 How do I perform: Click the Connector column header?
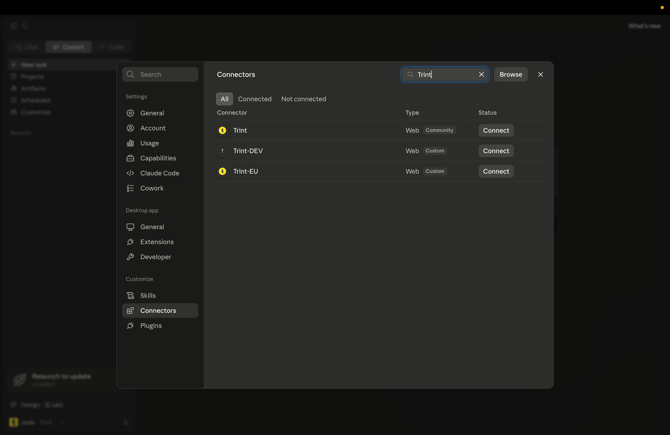[x=232, y=112]
